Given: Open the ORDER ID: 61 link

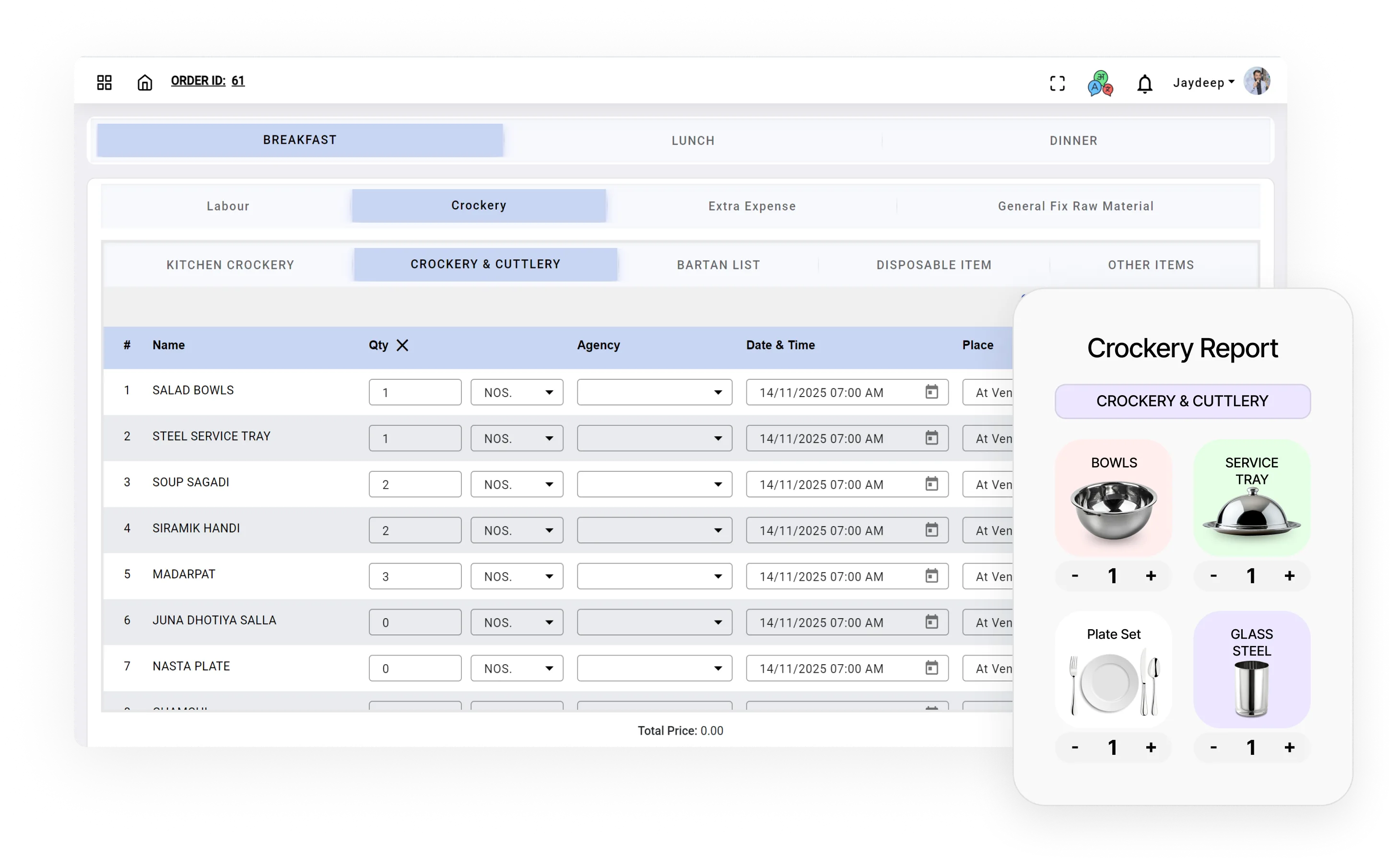Looking at the screenshot, I should click(208, 81).
